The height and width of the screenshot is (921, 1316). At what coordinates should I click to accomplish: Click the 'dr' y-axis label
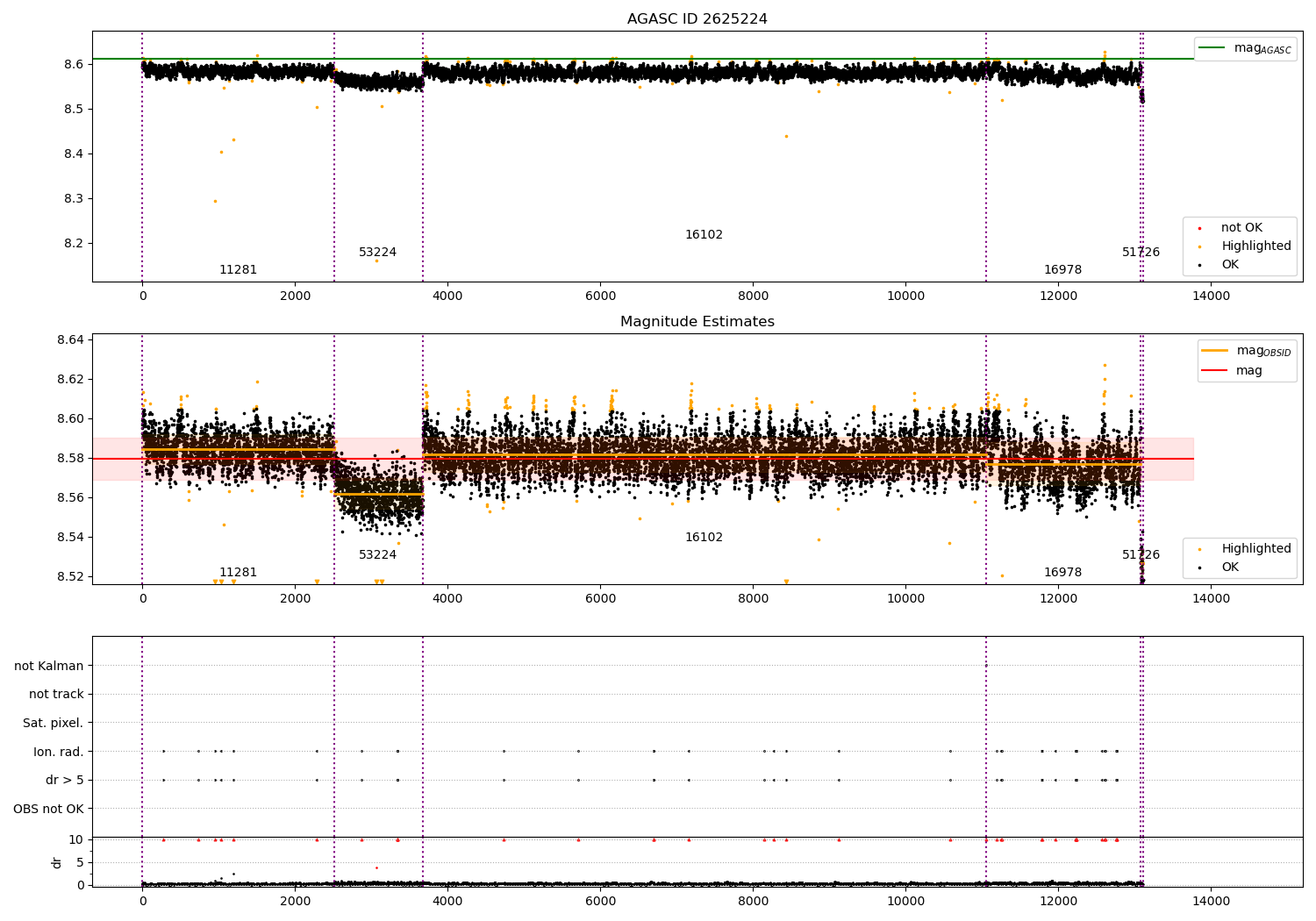[57, 862]
